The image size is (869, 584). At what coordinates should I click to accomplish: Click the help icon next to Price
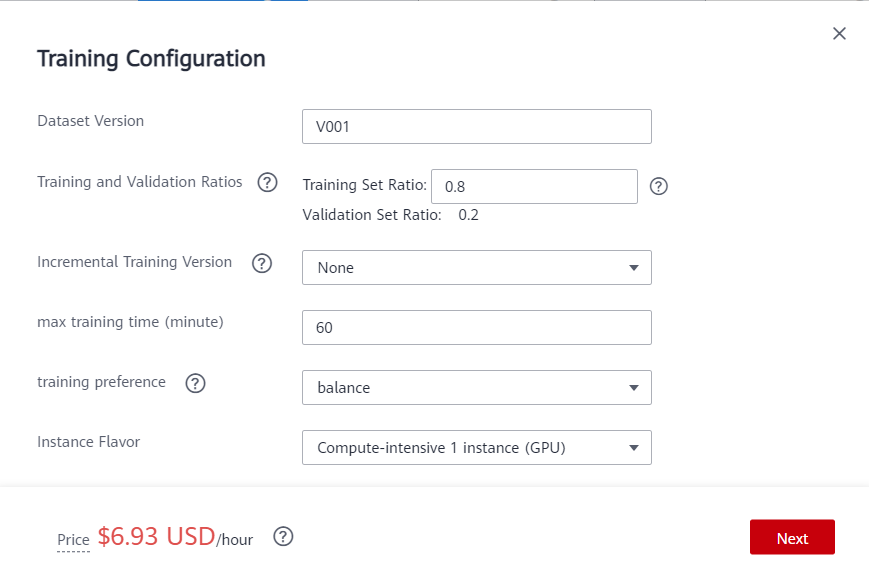pos(283,537)
